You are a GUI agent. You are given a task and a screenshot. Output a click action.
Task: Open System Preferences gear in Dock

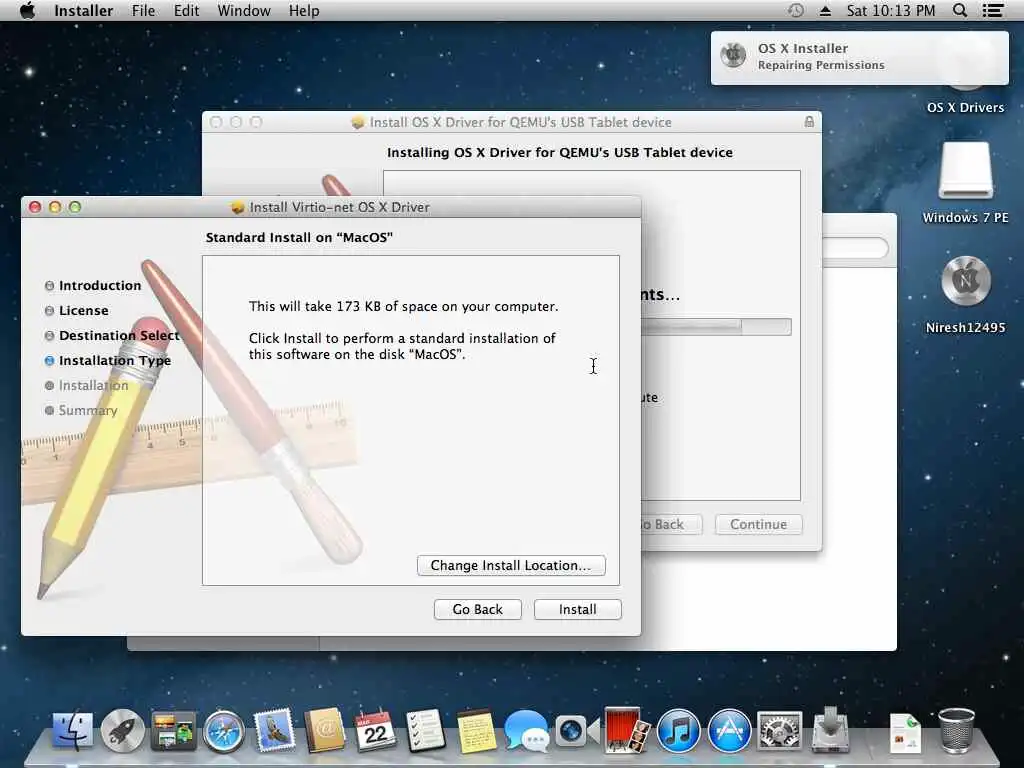(x=779, y=731)
